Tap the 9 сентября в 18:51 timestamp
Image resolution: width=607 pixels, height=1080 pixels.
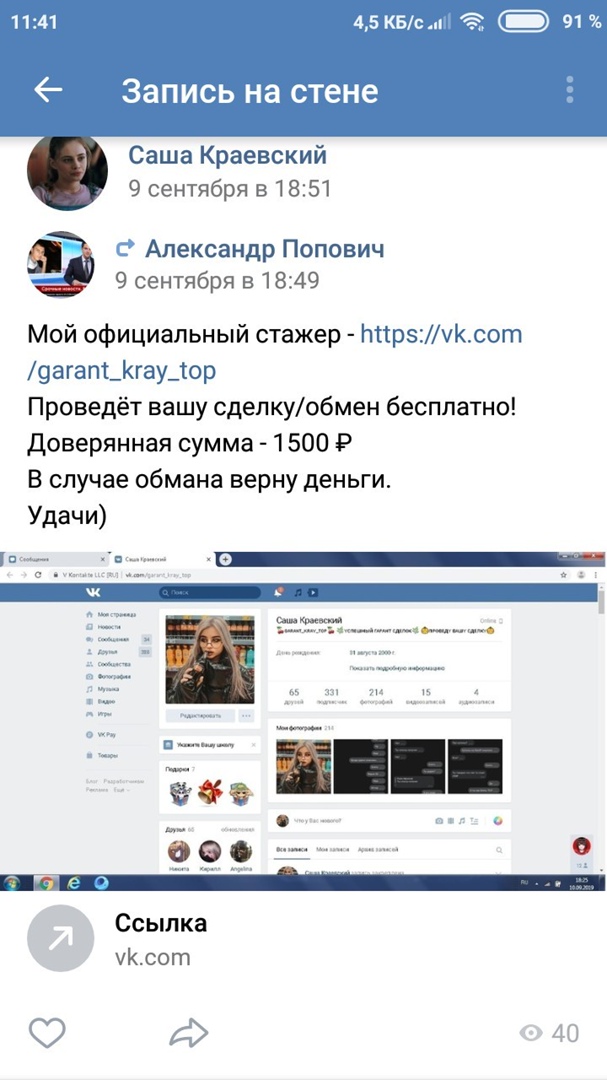230,188
